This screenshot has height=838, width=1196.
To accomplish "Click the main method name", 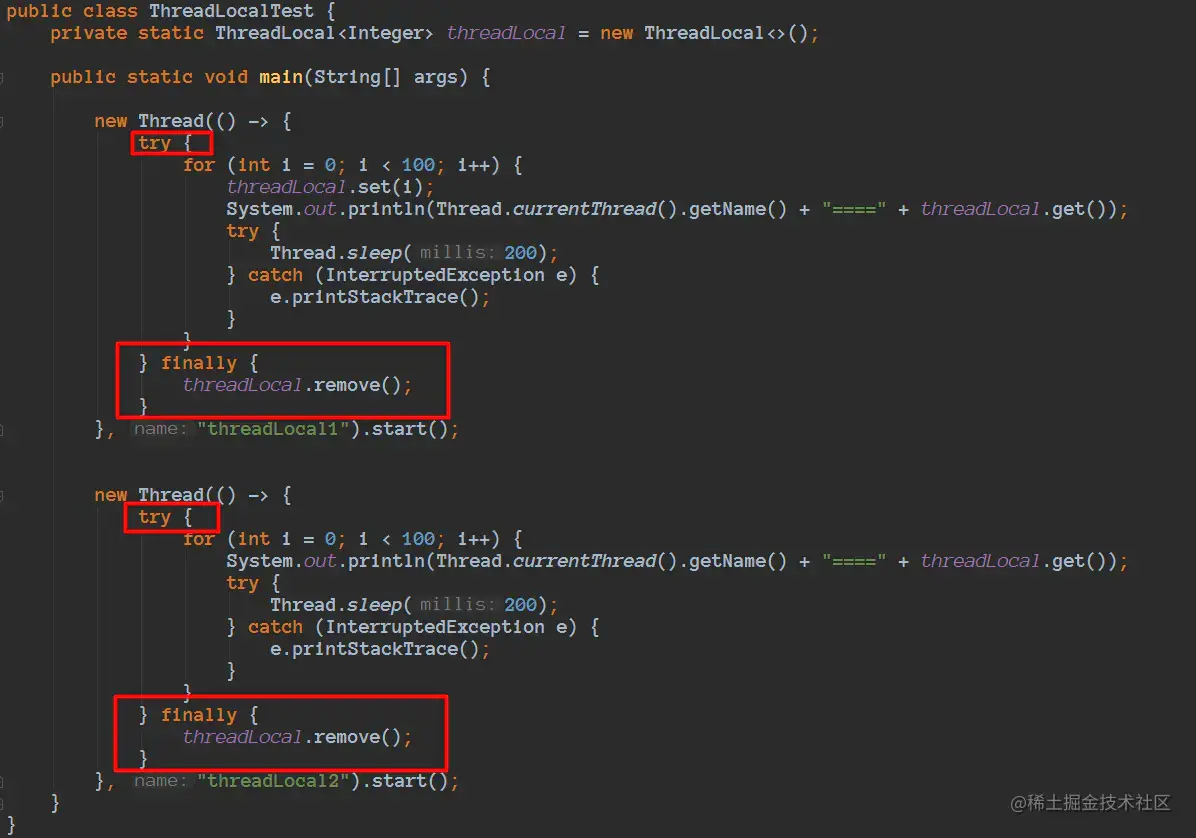I will click(x=281, y=77).
